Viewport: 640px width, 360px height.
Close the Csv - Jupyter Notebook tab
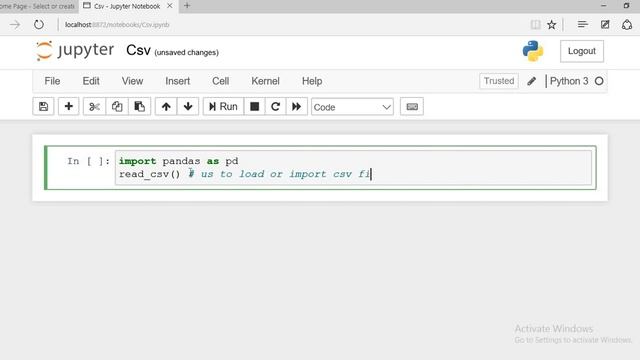point(170,6)
